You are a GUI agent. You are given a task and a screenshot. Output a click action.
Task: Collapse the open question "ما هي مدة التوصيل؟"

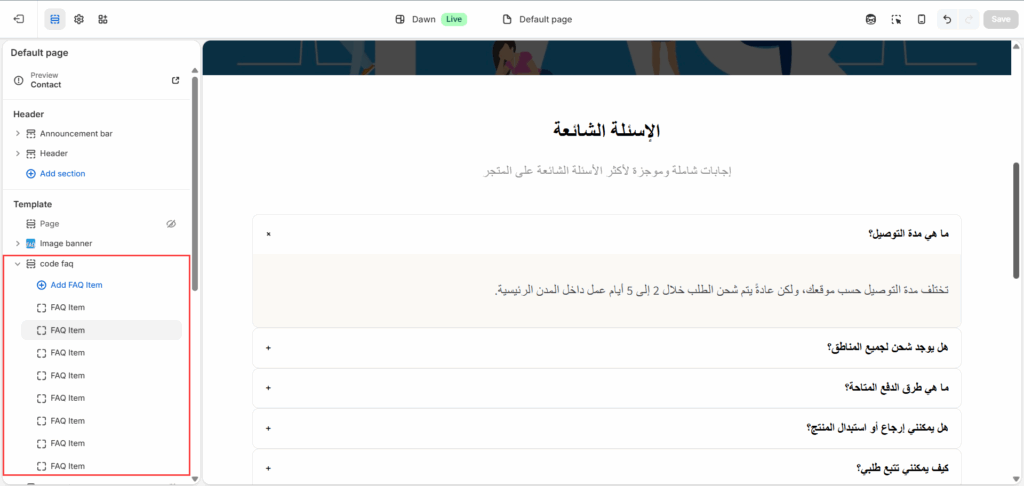(269, 234)
